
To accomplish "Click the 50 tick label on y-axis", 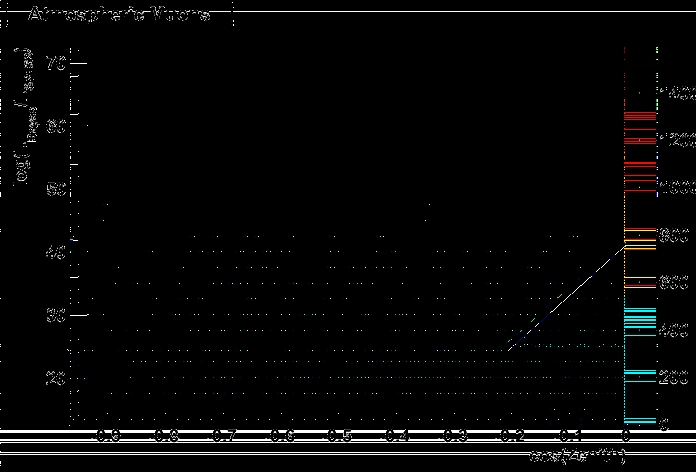I will click(x=54, y=190).
